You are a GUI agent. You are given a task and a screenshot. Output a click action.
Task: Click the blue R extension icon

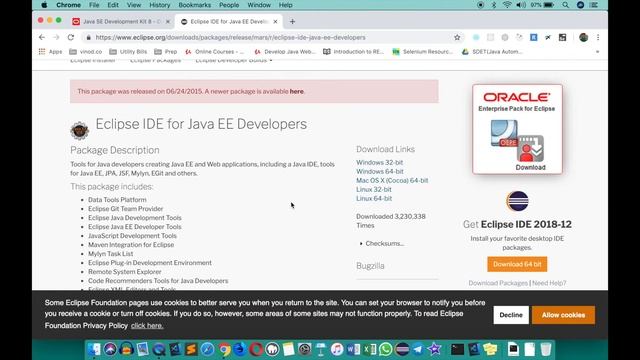(533, 38)
